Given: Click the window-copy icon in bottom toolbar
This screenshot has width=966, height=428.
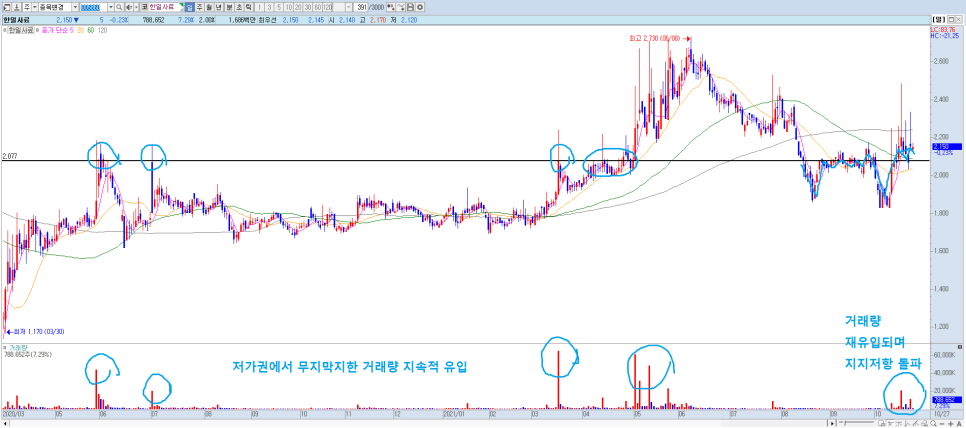Looking at the screenshot, I should click(882, 424).
